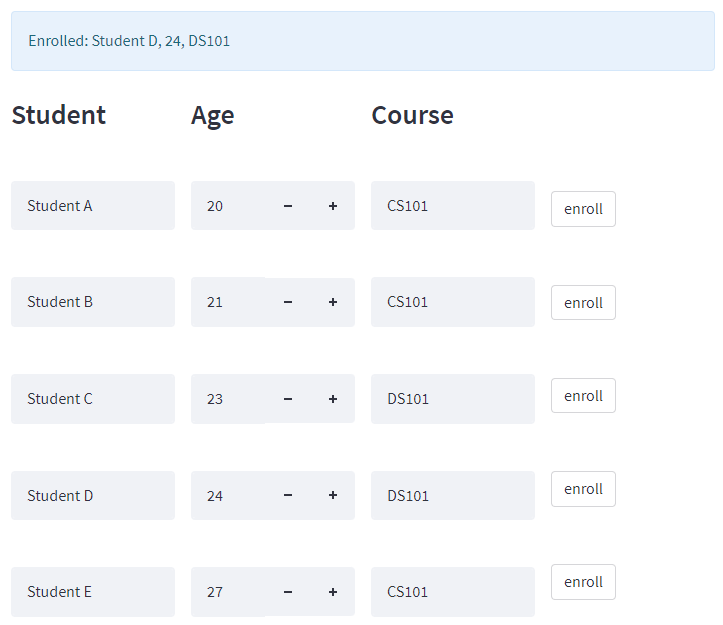Enroll Student C in DS101
The width and height of the screenshot is (723, 625).
583,396
